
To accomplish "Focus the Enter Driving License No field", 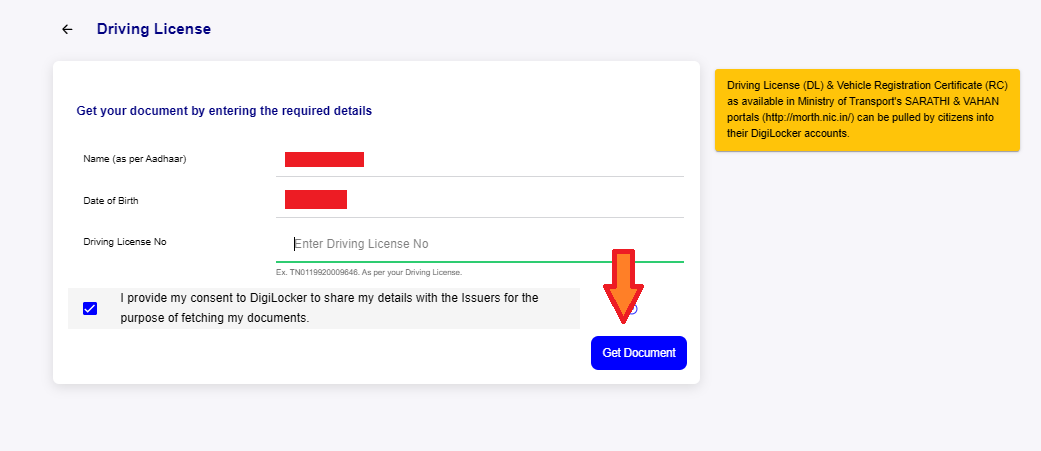I will point(480,244).
